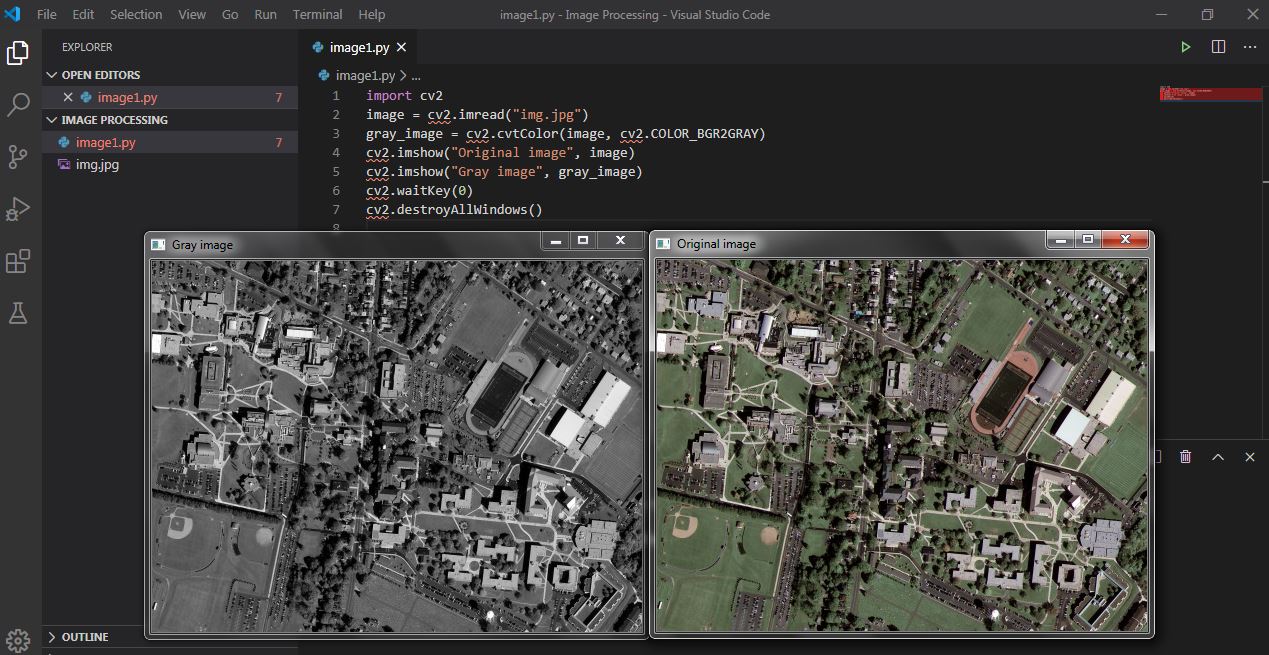The height and width of the screenshot is (655, 1269).
Task: Split the editor with the split icon
Action: [x=1216, y=46]
